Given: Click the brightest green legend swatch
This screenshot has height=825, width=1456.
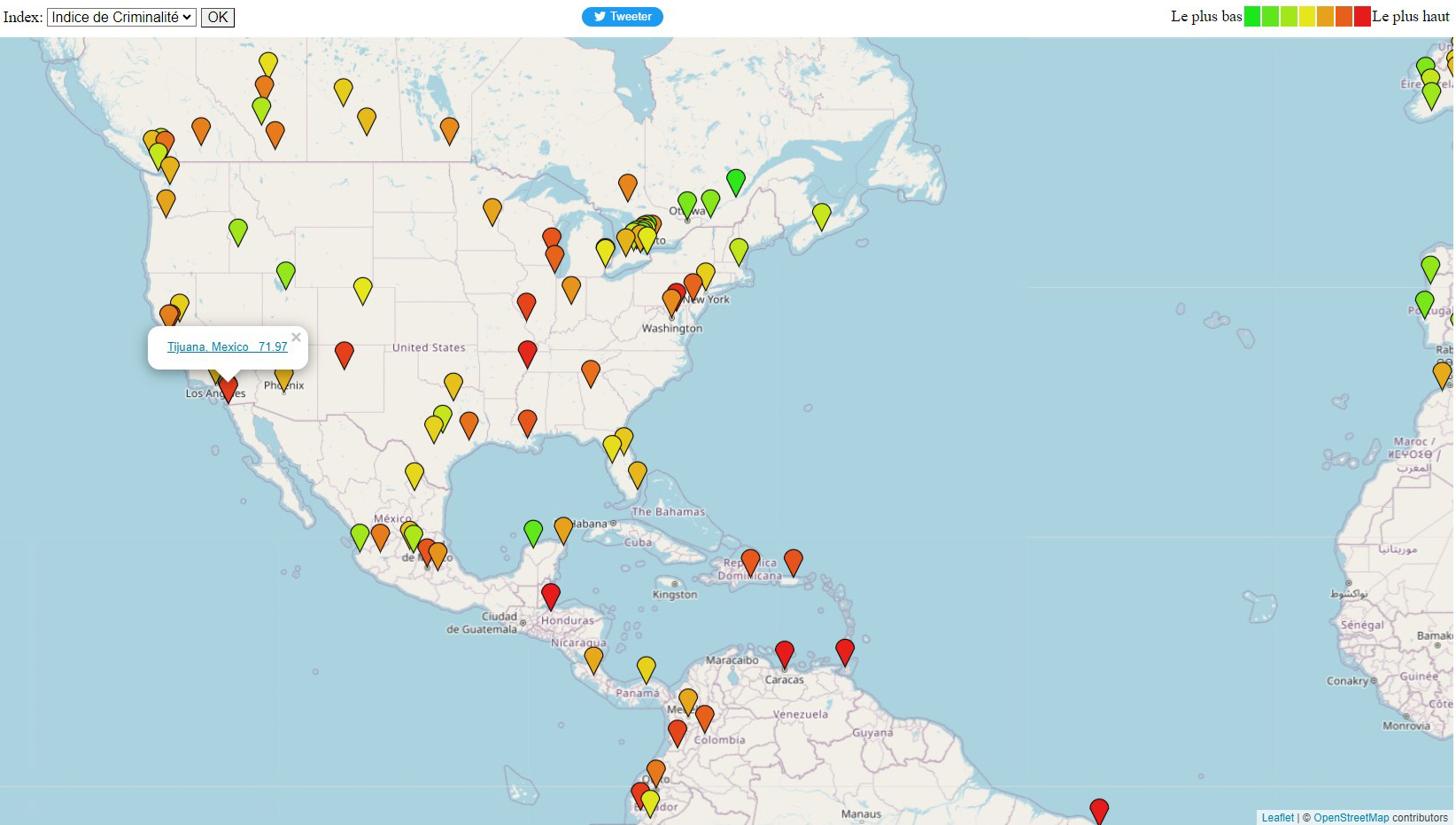Looking at the screenshot, I should [x=1251, y=17].
